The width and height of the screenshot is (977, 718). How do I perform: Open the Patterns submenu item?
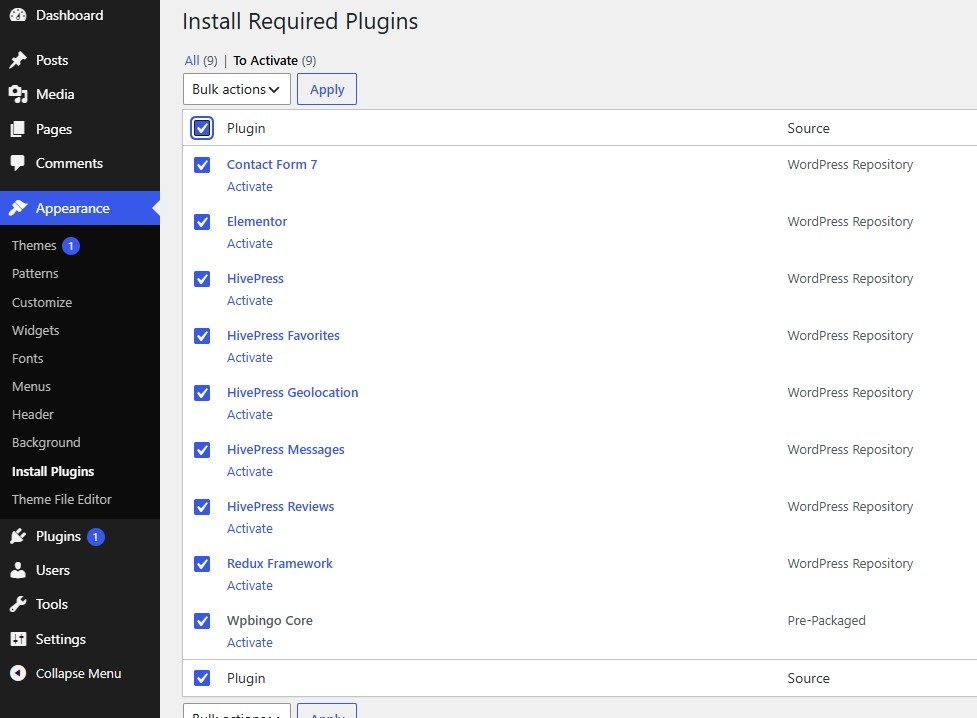tap(35, 274)
